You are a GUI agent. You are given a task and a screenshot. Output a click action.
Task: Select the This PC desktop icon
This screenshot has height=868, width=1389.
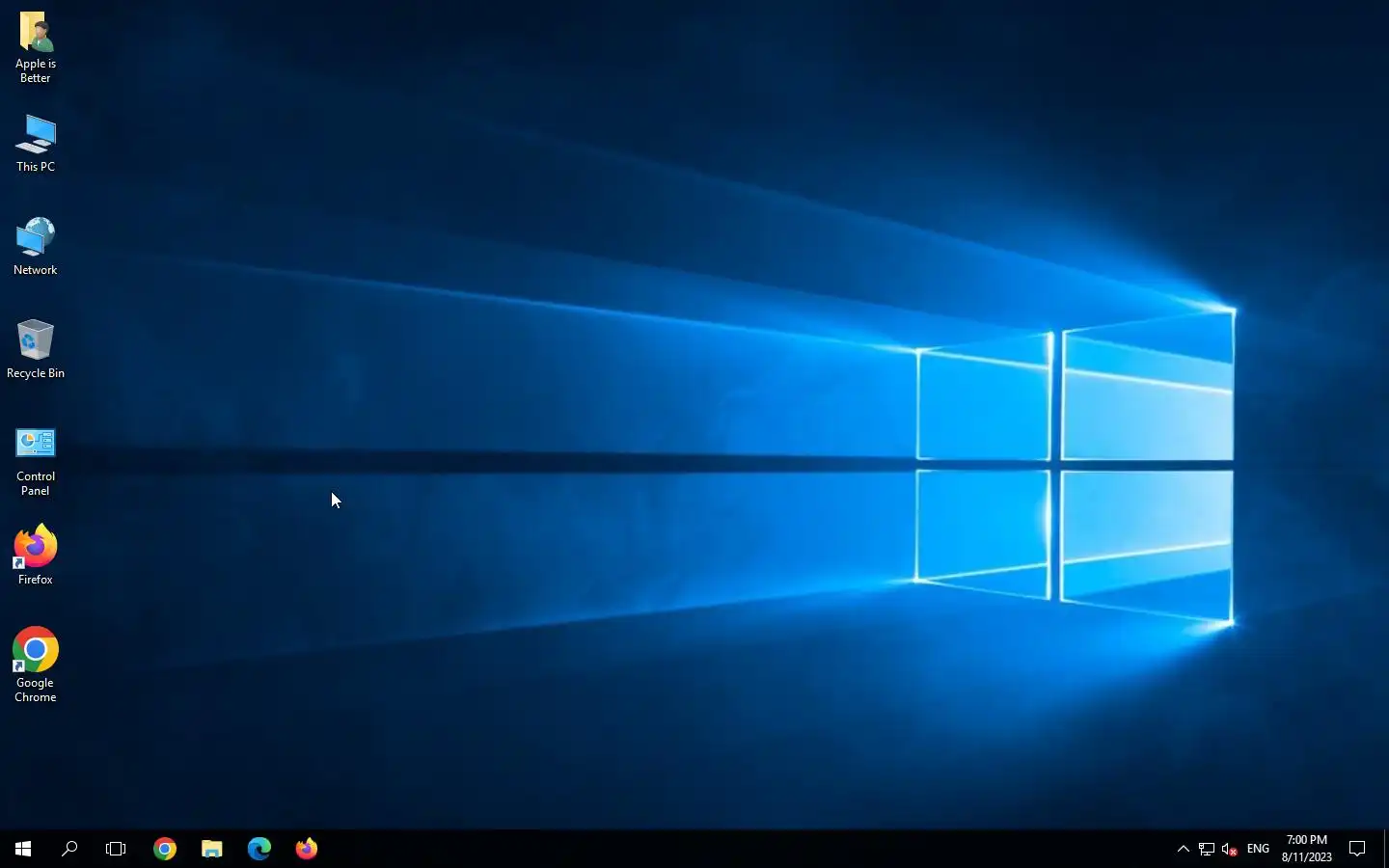pos(36,144)
